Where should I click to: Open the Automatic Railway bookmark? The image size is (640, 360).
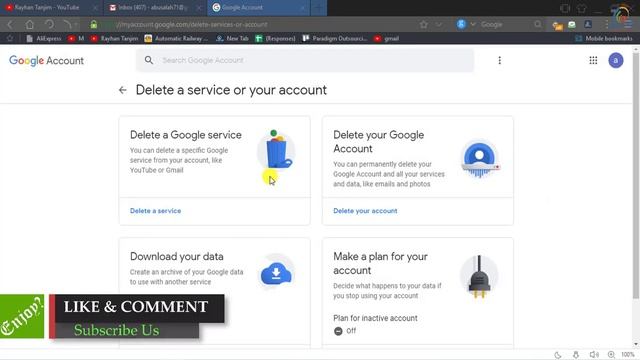click(x=176, y=38)
